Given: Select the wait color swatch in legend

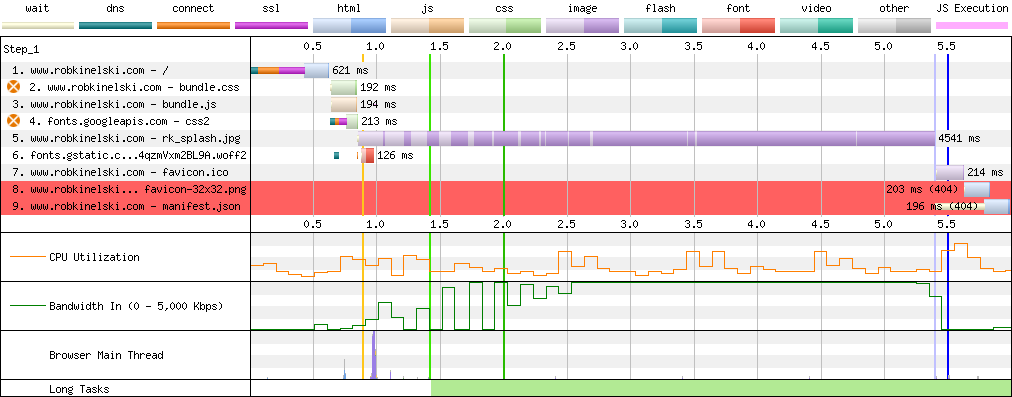Looking at the screenshot, I should click(38, 26).
